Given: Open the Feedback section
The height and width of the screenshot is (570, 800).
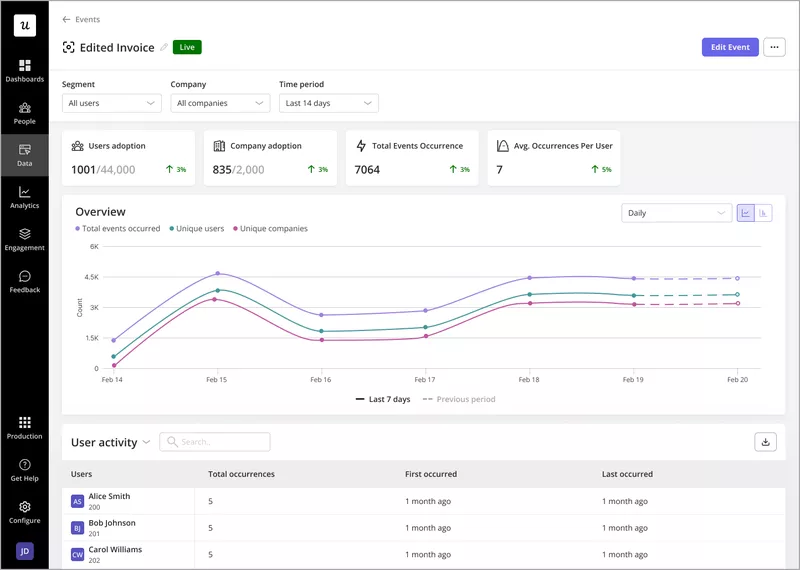Looking at the screenshot, I should pos(24,281).
